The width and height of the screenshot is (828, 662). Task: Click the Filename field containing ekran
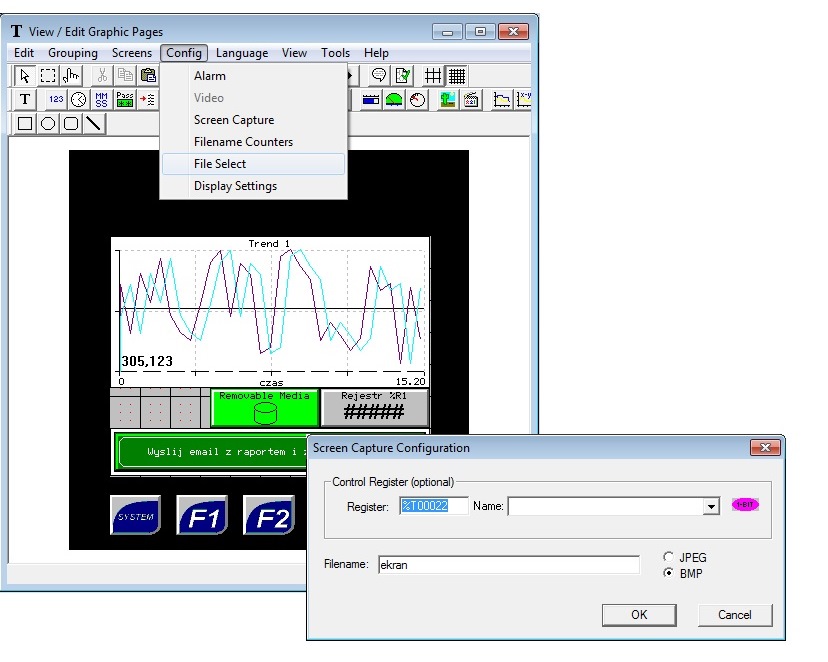(x=509, y=565)
